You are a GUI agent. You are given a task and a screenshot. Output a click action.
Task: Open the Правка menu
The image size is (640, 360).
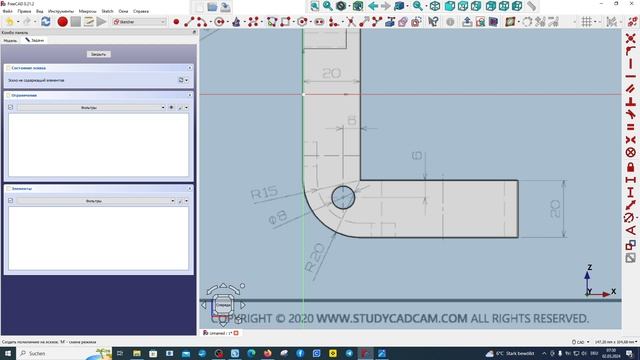tap(24, 11)
